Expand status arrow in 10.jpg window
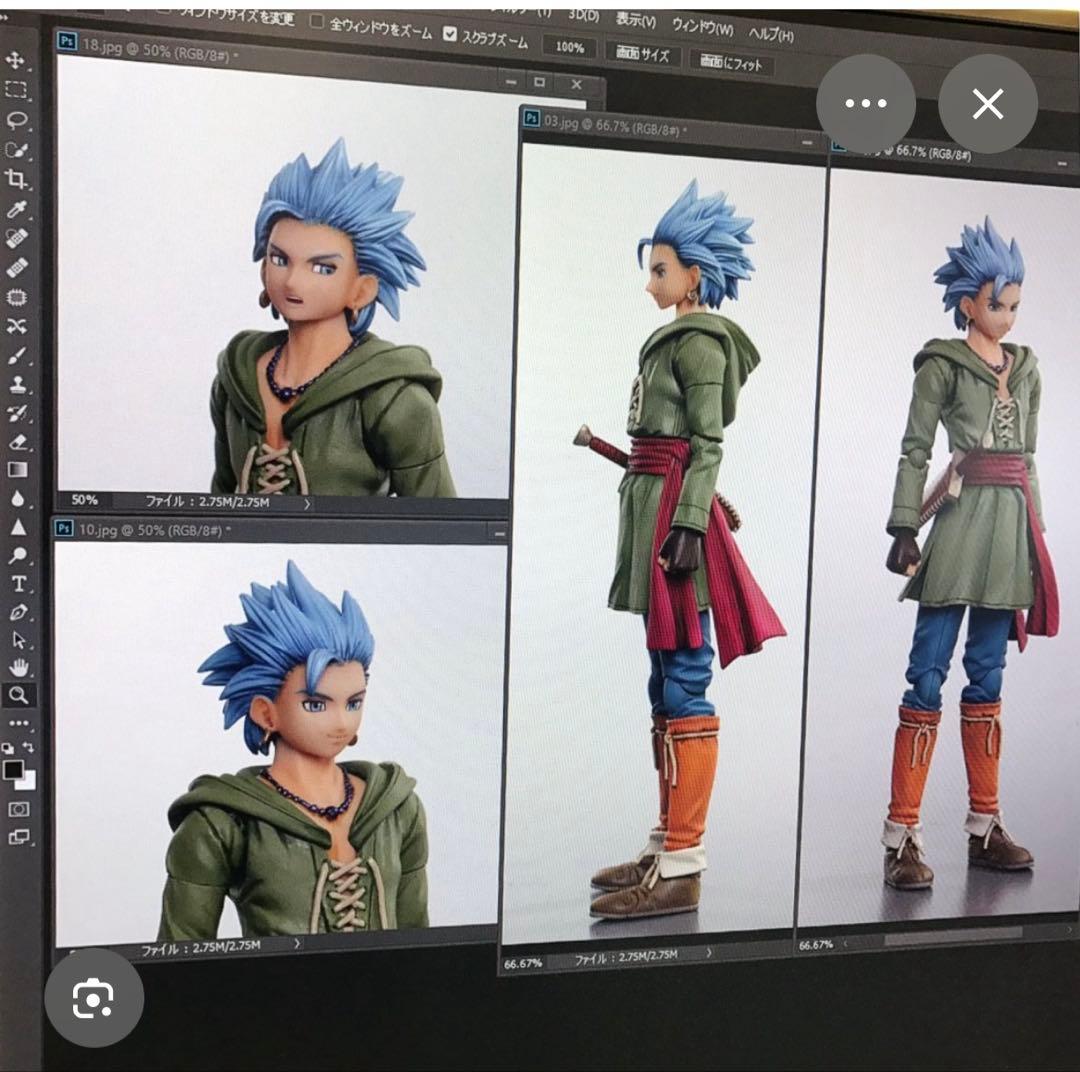 [297, 943]
